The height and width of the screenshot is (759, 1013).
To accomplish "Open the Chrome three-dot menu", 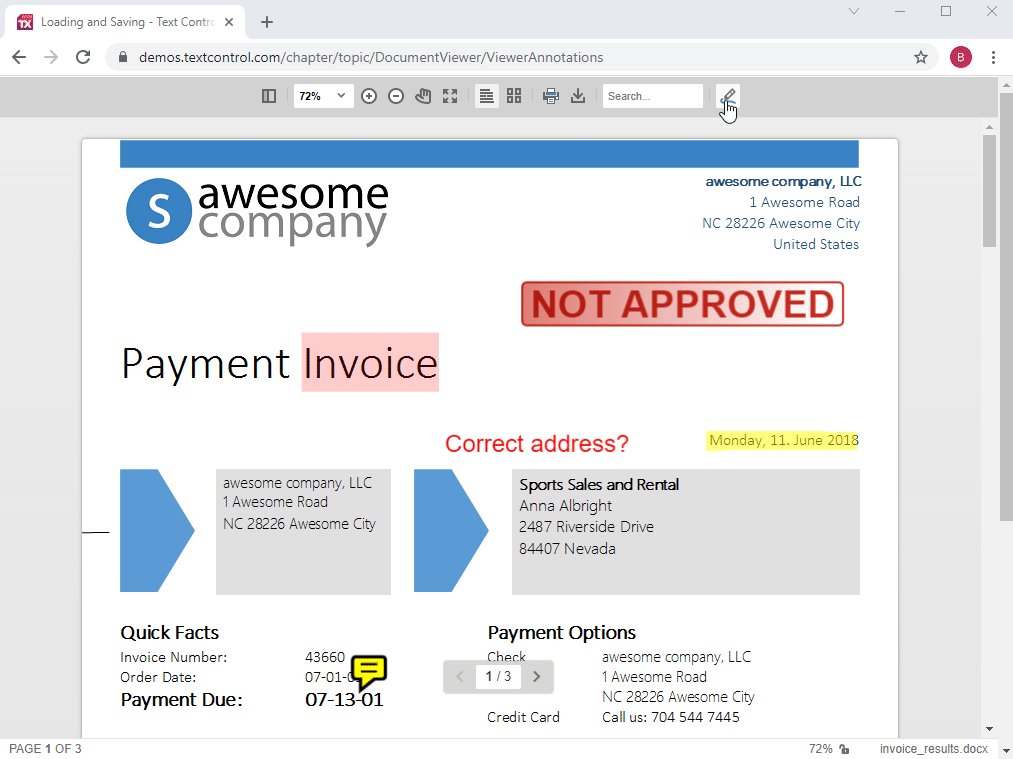I will click(993, 57).
